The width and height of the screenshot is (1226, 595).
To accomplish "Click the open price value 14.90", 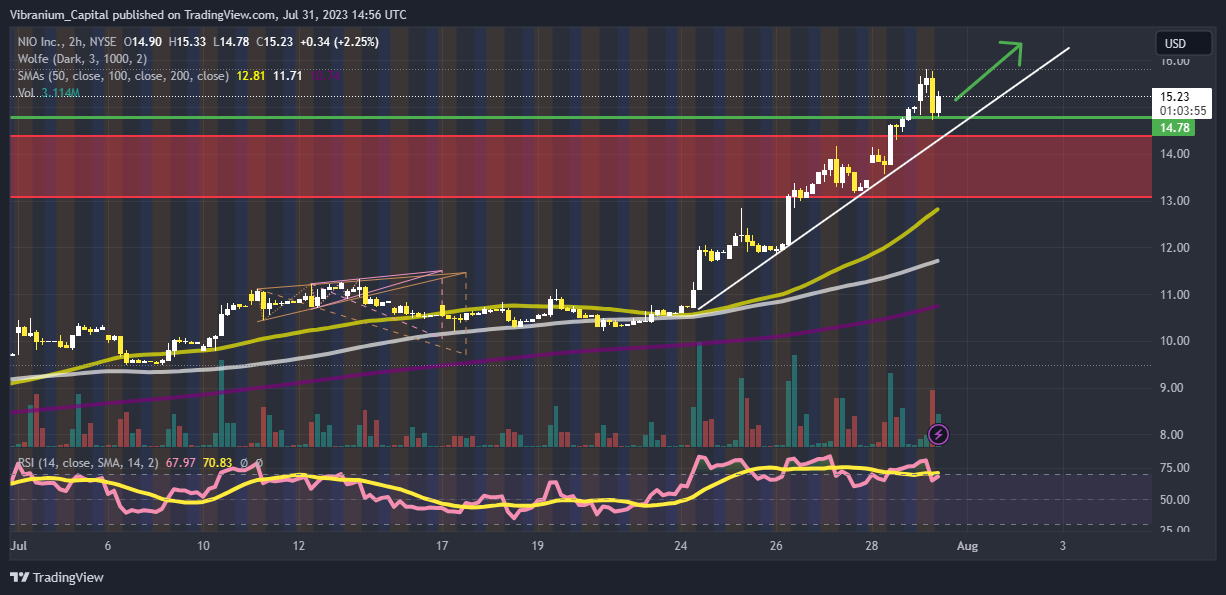I will click(x=147, y=43).
